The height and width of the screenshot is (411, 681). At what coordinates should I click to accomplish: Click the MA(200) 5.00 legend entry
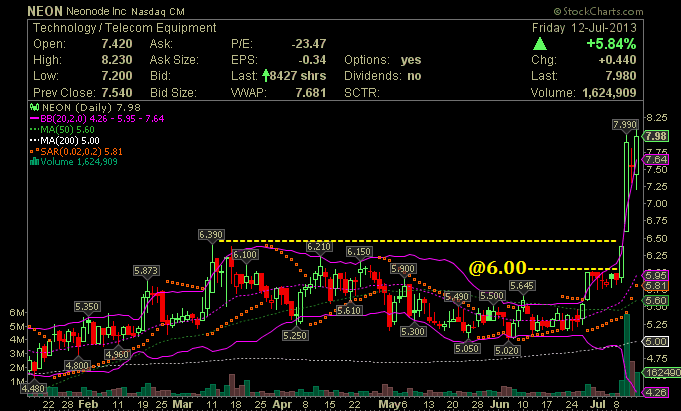[x=64, y=140]
